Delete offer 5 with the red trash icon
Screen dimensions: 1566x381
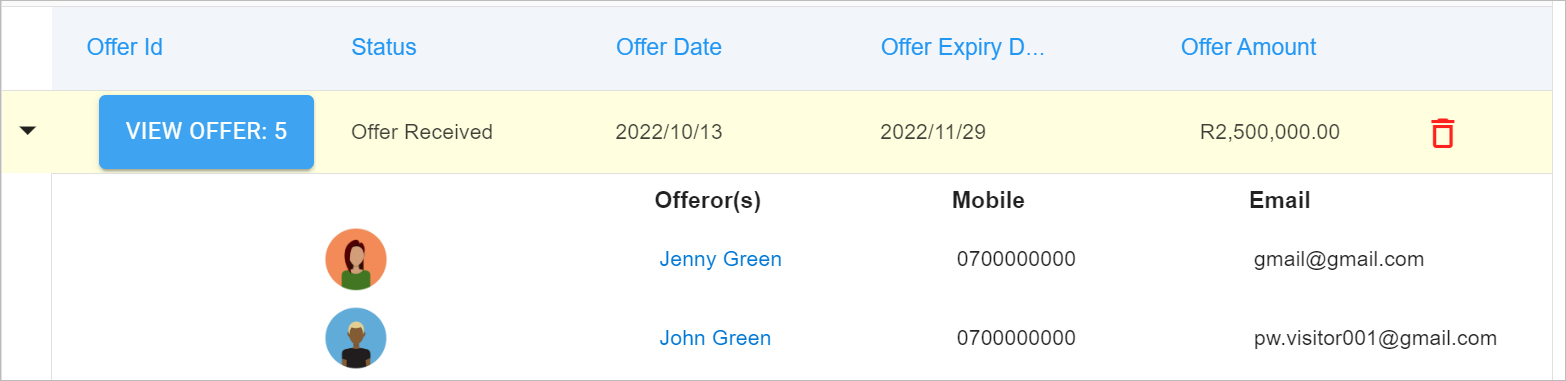point(1442,133)
